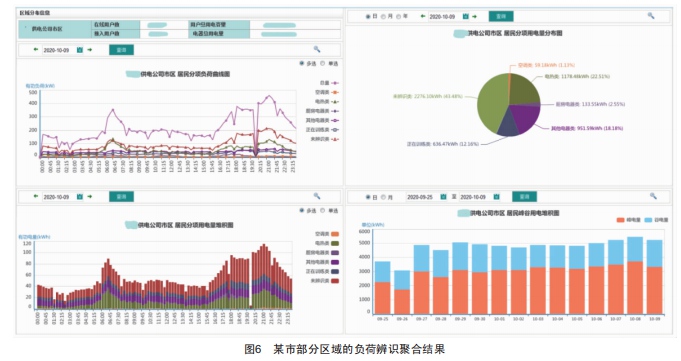Click 电热类 olive swatch in stacked chart legend
Image resolution: width=681 pixels, height=361 pixels.
click(x=335, y=243)
